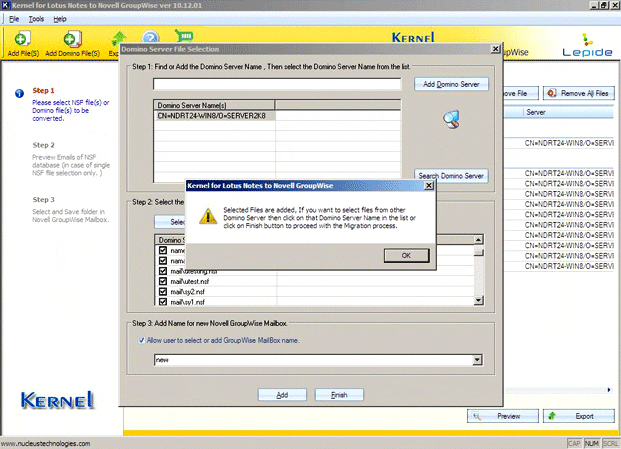
Task: Close the Kernel message dialog
Action: point(429,185)
